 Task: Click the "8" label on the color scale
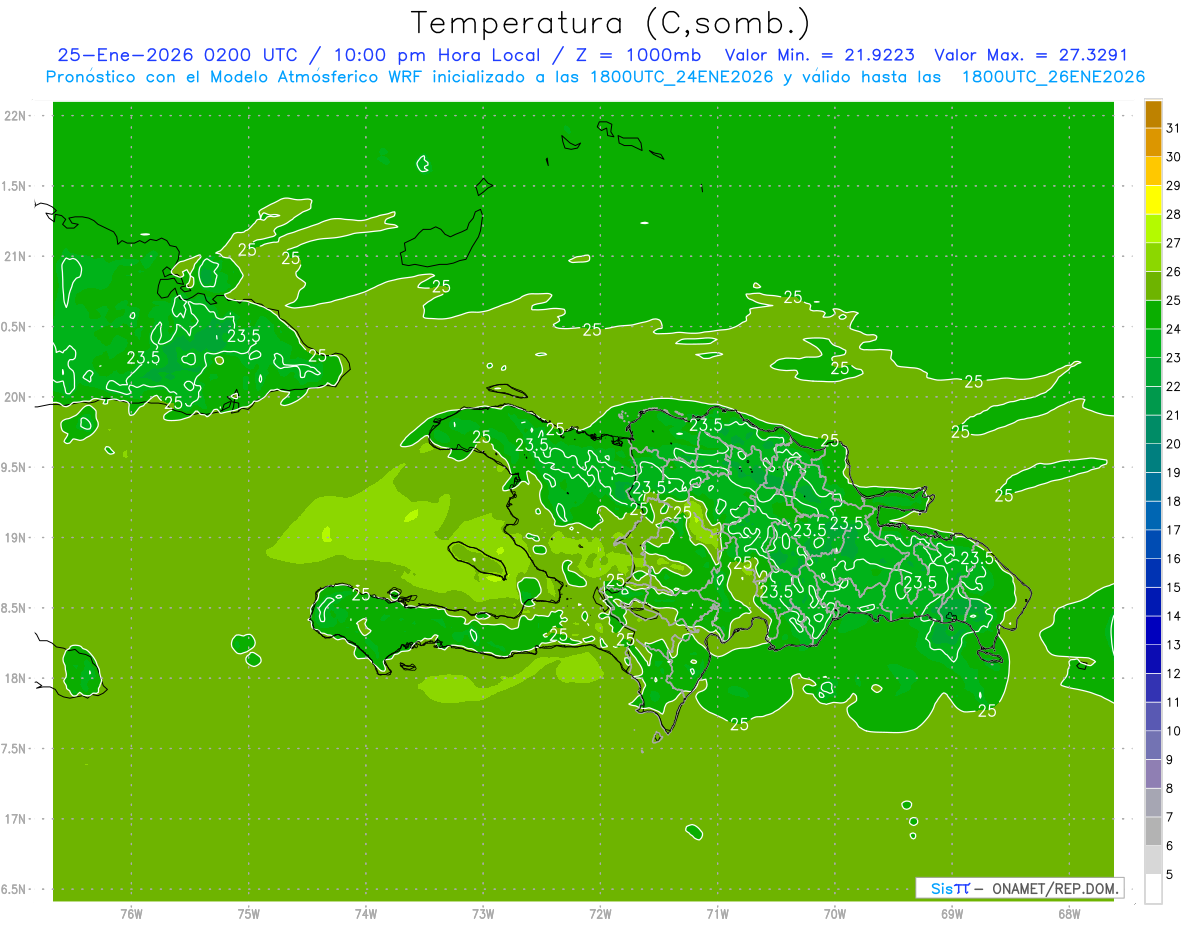1170,788
